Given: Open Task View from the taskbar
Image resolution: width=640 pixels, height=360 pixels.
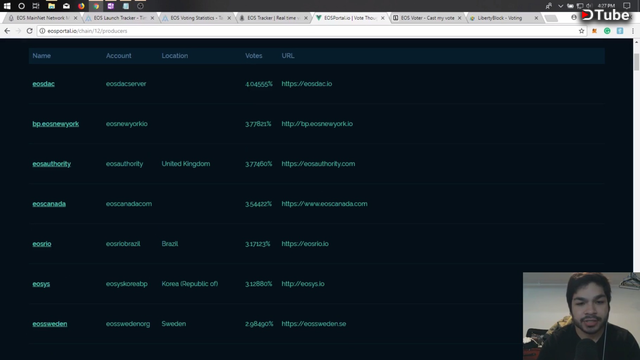Looking at the screenshot, I should tap(36, 6).
